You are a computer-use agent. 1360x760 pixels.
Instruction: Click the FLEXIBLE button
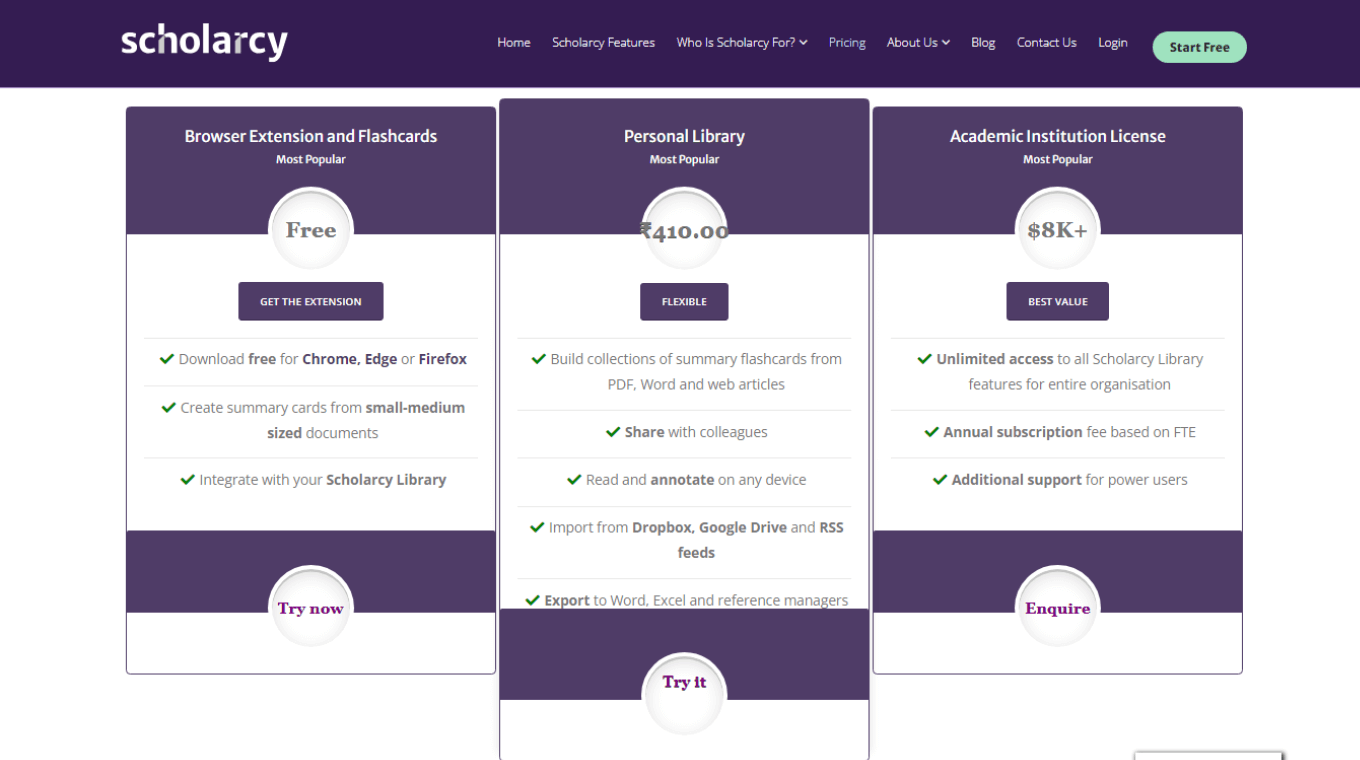click(x=684, y=301)
